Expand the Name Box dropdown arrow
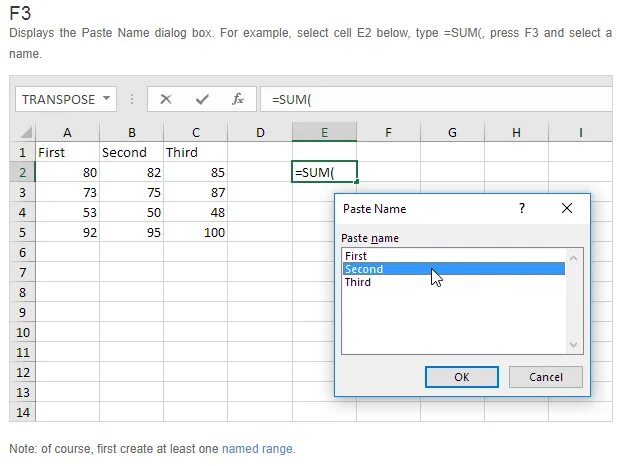Screen dimensions: 631x466 point(104,99)
